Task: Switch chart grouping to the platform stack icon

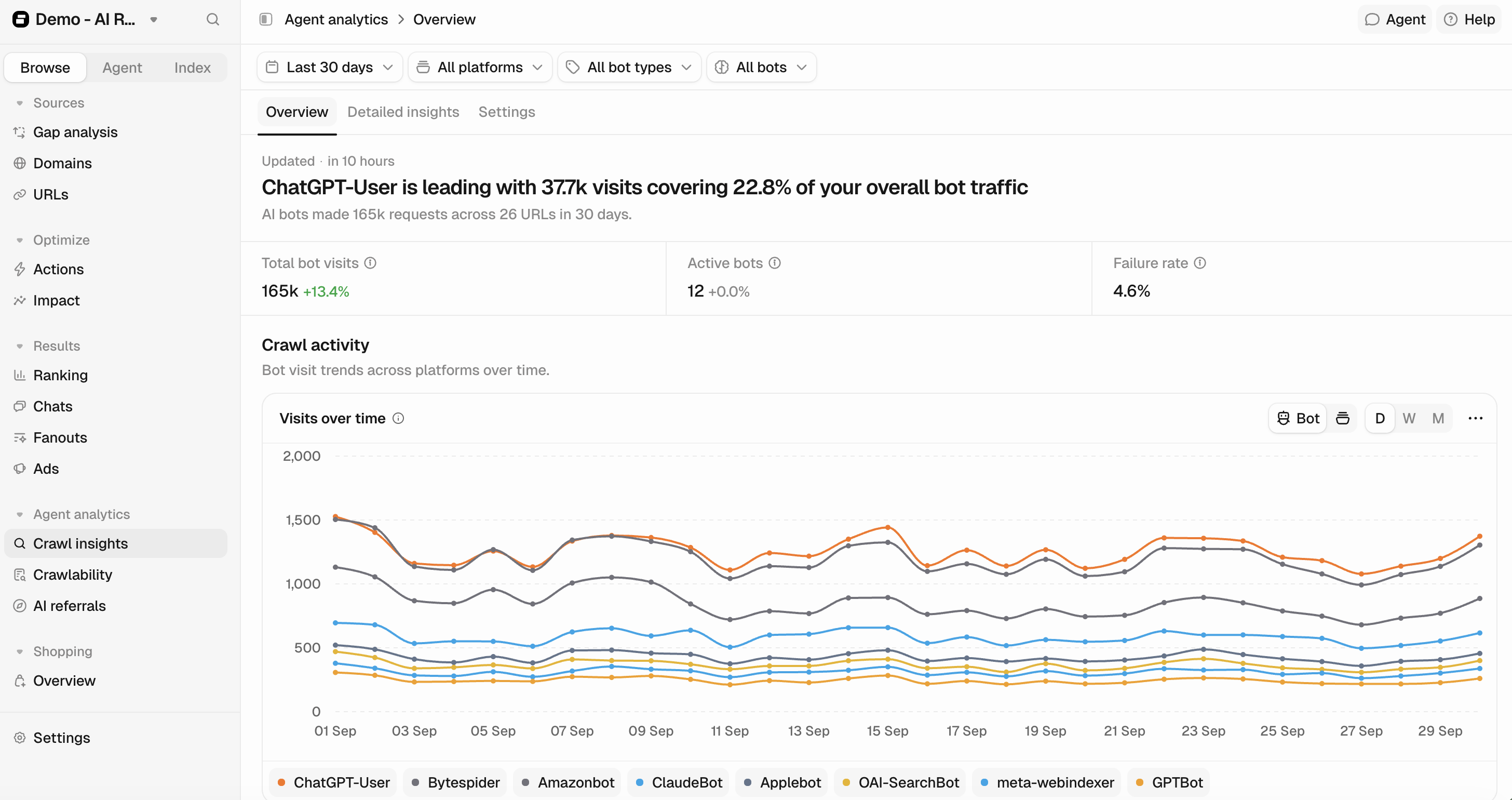Action: [x=1342, y=418]
